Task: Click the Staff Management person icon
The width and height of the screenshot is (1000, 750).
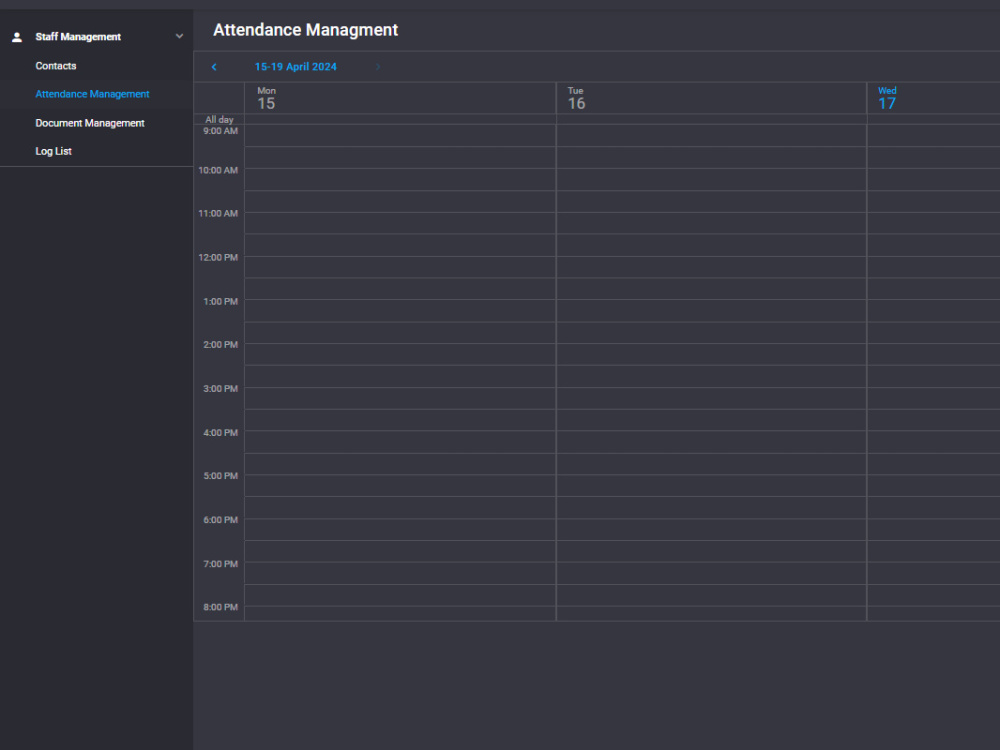Action: (x=16, y=36)
